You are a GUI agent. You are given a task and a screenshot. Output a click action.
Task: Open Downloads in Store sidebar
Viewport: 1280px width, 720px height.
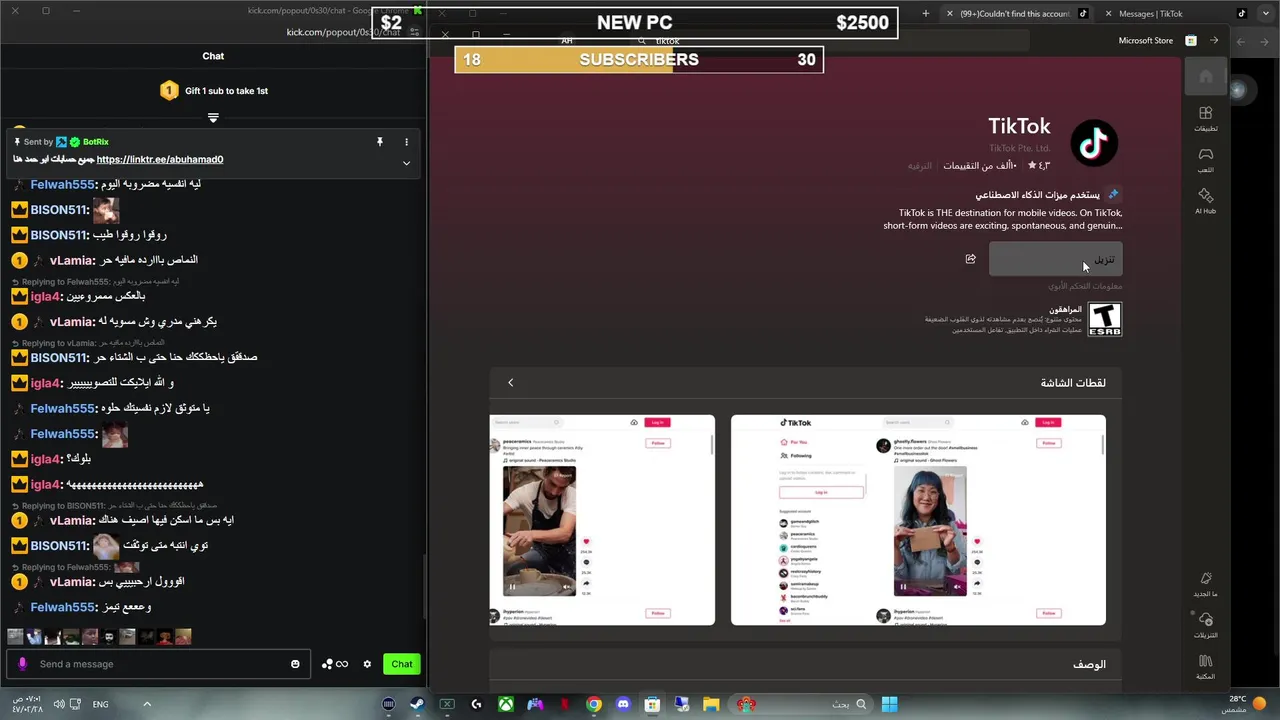click(1206, 625)
